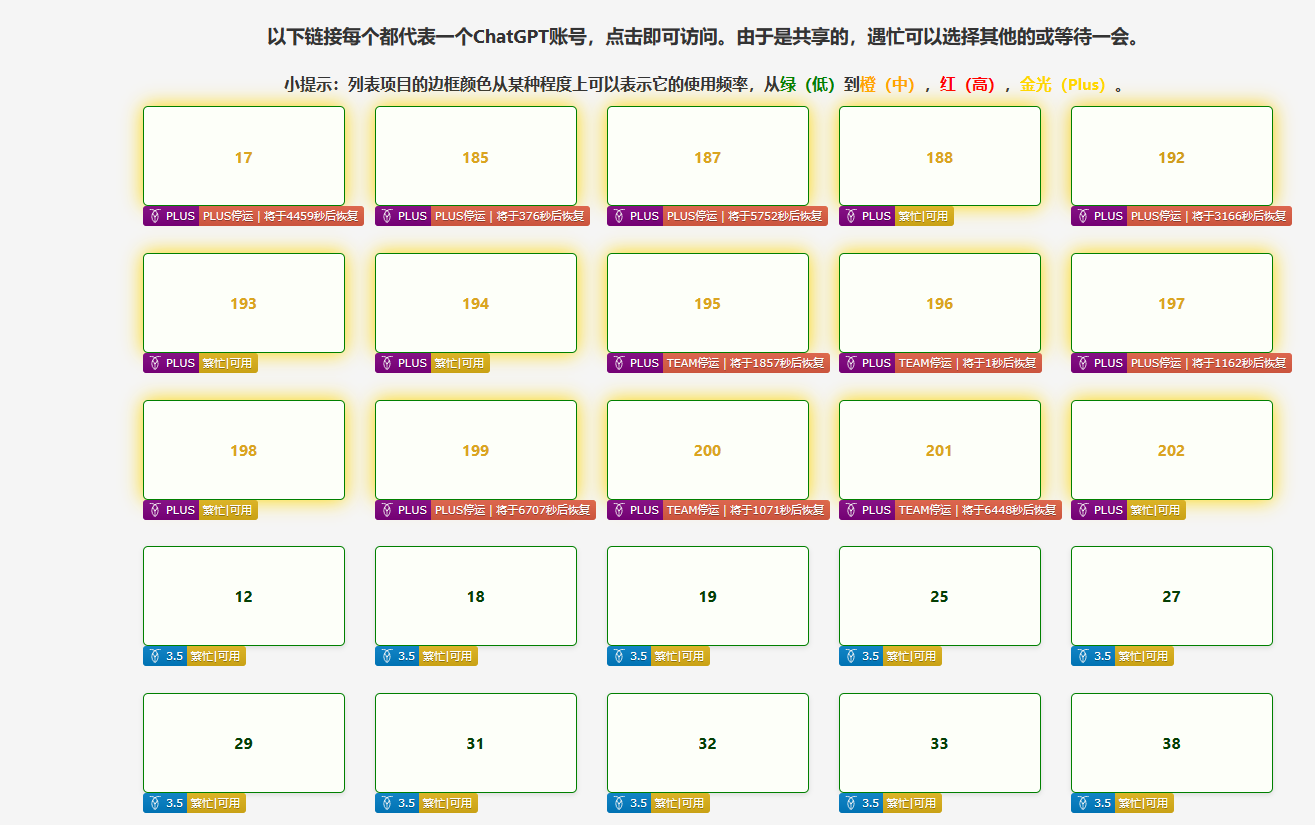The width and height of the screenshot is (1315, 825).
Task: Visit 3.5 account card 25
Action: point(940,596)
